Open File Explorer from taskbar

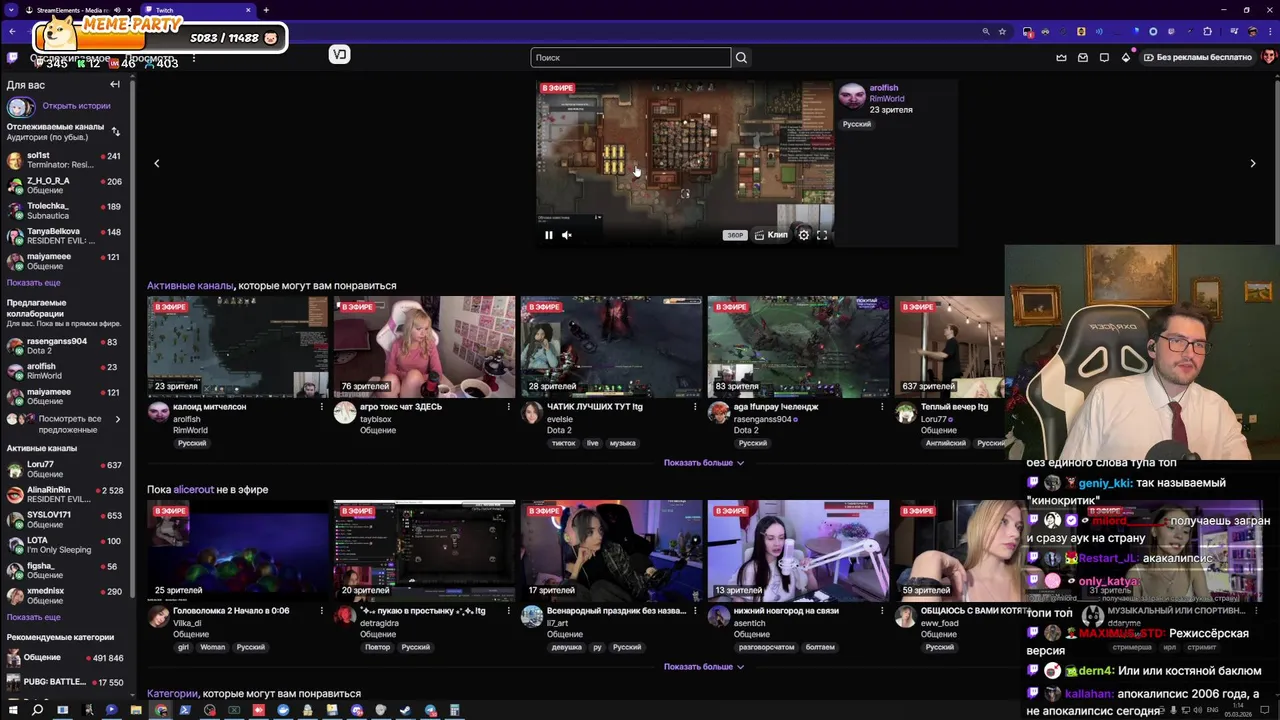tap(136, 710)
